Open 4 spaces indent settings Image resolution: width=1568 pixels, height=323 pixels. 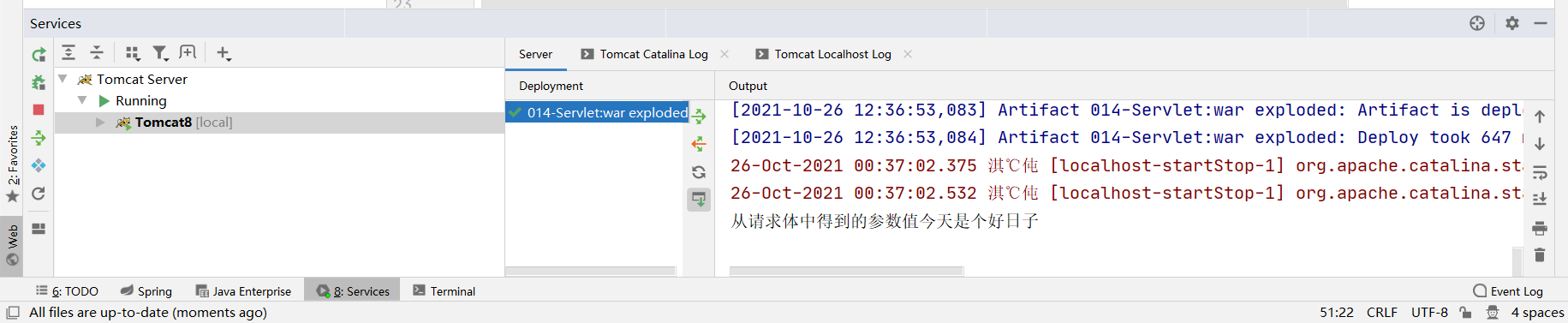pos(1537,313)
